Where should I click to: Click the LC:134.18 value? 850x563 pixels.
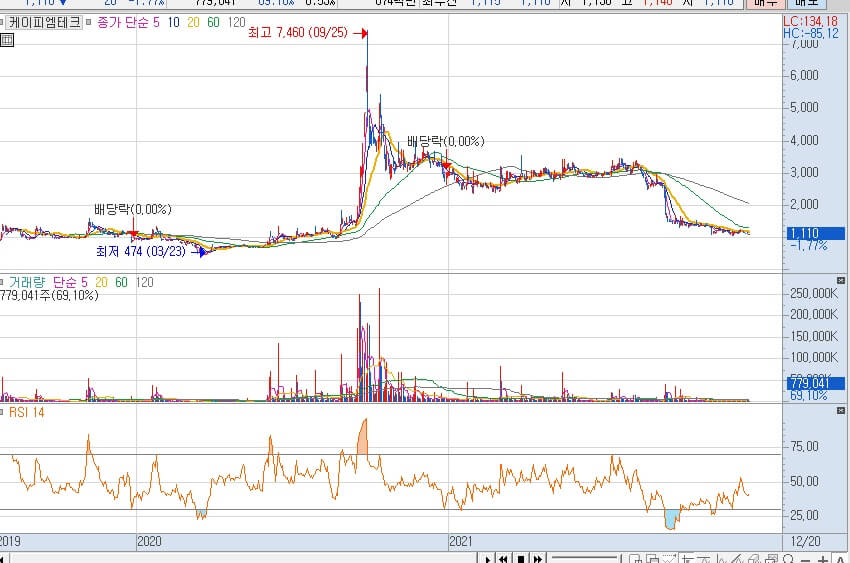[811, 22]
